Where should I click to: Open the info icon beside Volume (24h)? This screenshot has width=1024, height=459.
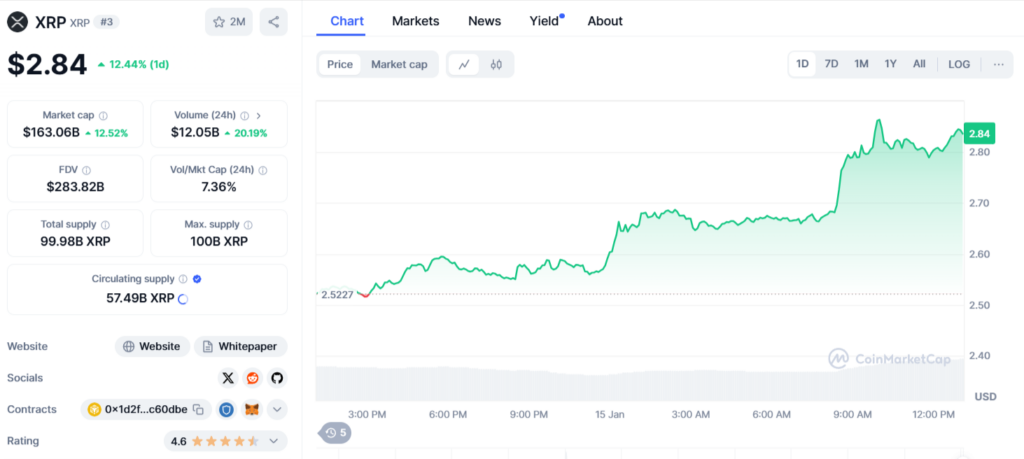point(244,116)
